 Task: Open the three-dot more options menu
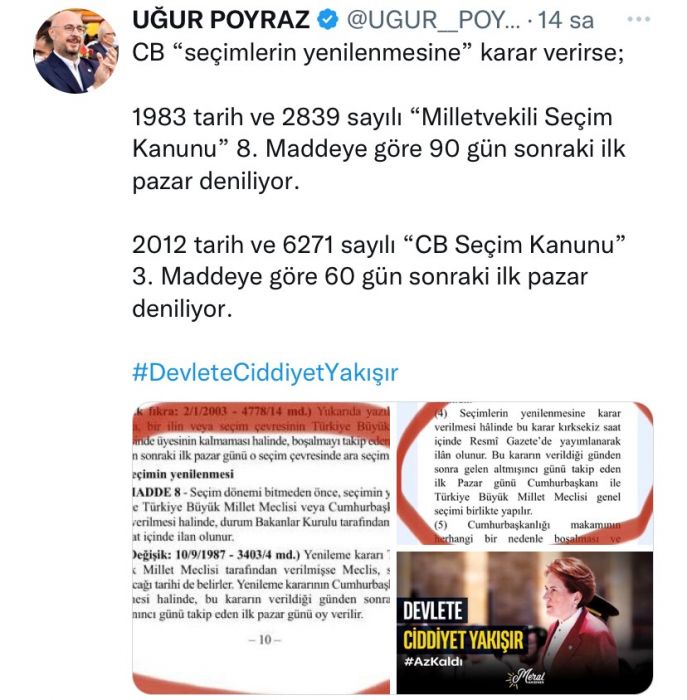[x=638, y=19]
